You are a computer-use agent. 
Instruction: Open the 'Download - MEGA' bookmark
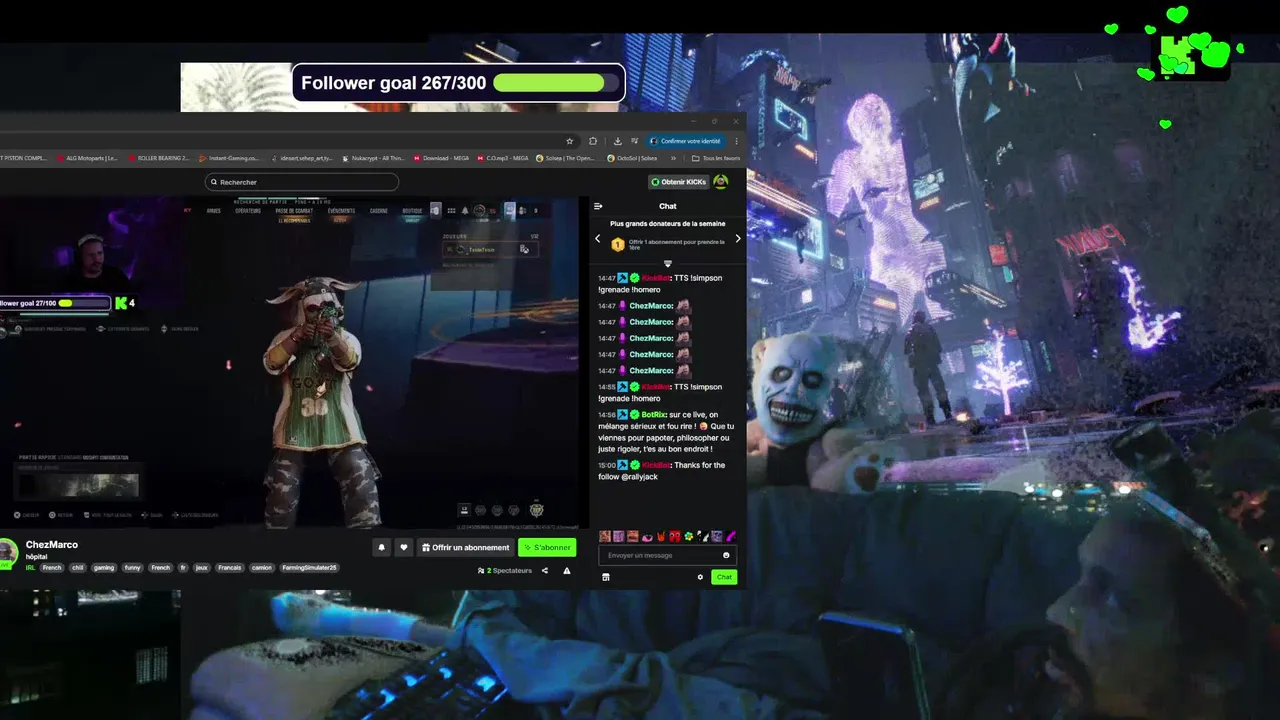coord(441,158)
